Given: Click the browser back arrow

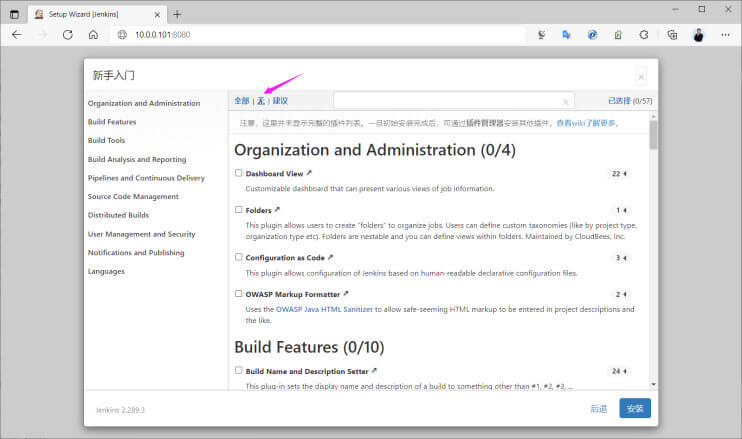Looking at the screenshot, I should (17, 35).
